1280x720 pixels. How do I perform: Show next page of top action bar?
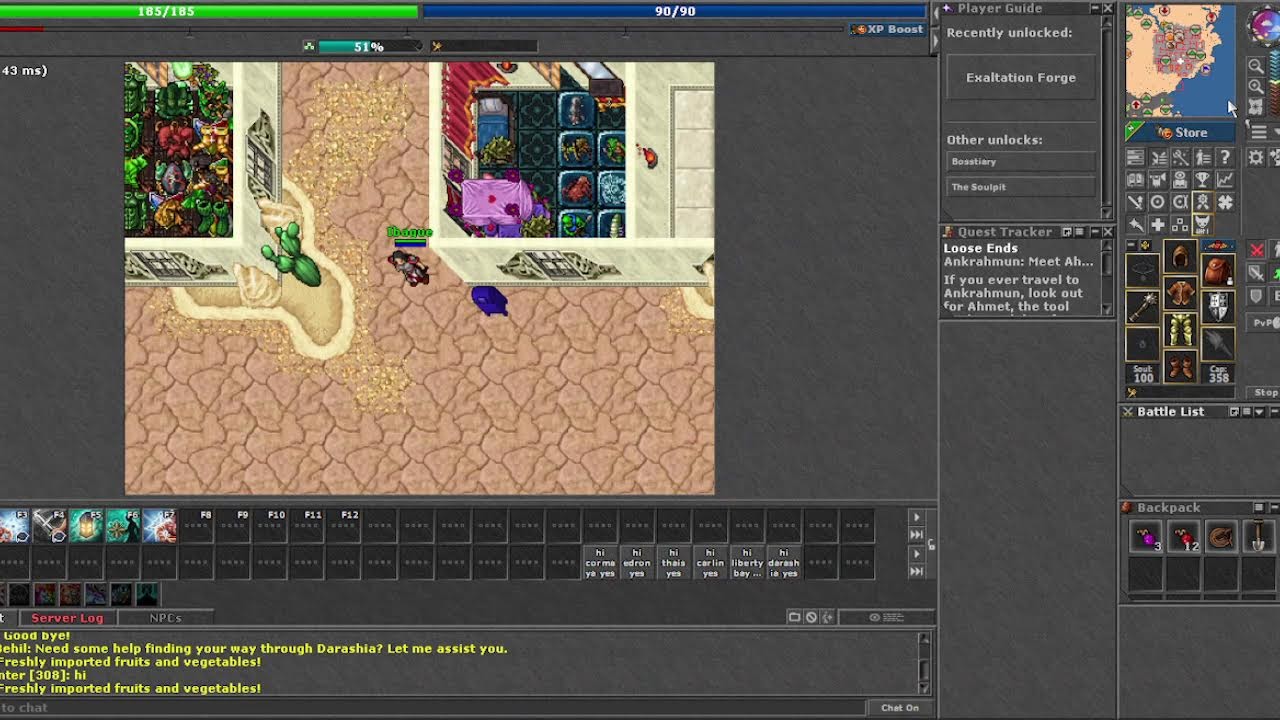click(916, 517)
